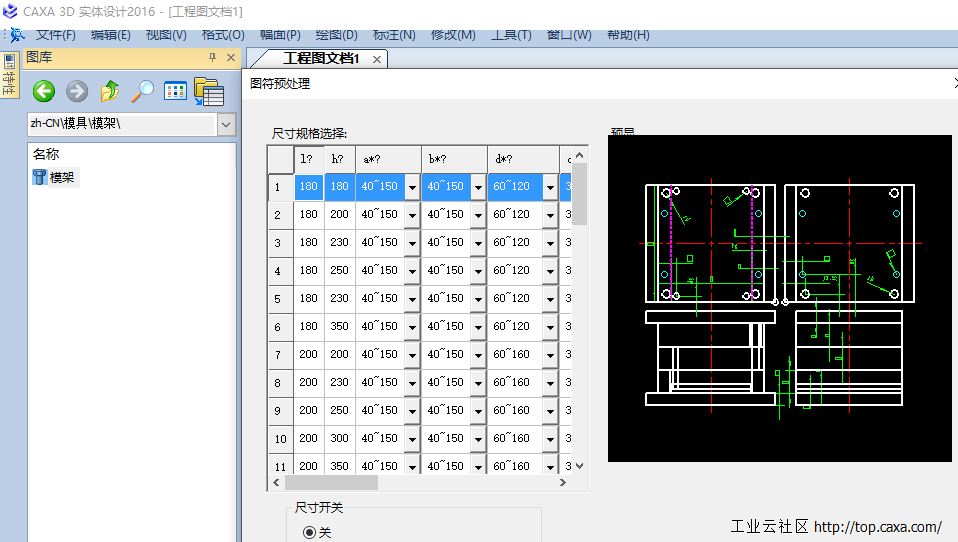Viewport: 958px width, 542px height.
Task: Toggle the library thumbnail view icon
Action: point(175,91)
